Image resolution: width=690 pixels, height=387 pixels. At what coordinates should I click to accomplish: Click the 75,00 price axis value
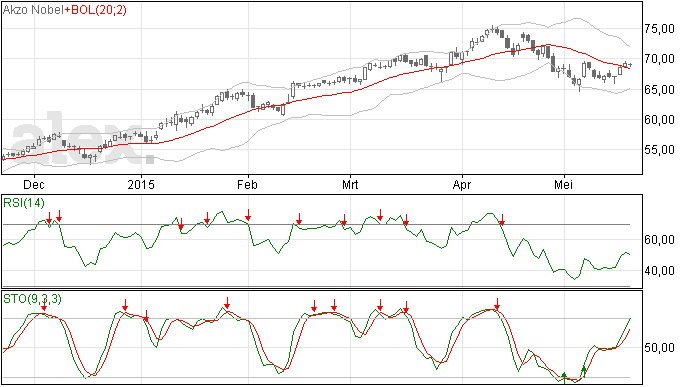coord(659,29)
